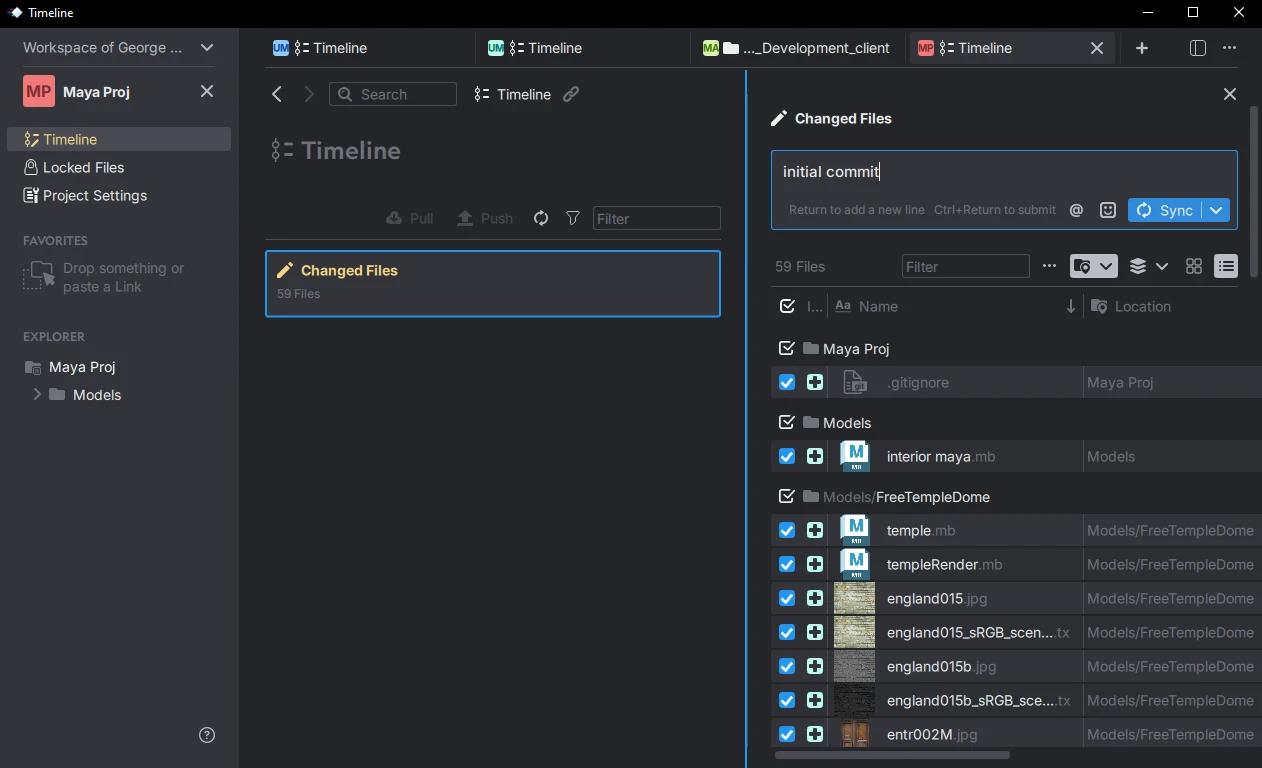
Task: Select Maya Proj in Explorer tree
Action: coord(70,367)
